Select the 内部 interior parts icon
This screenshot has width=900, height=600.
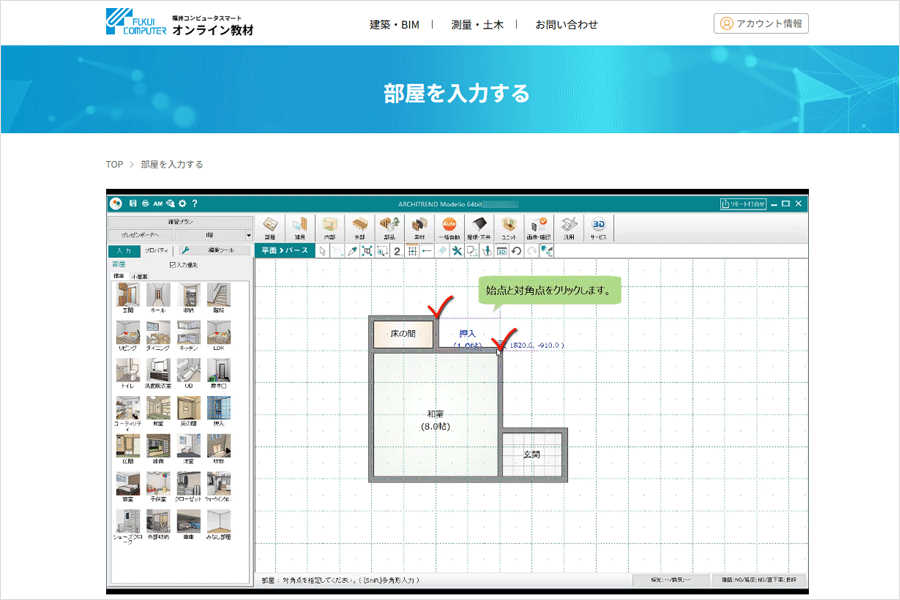coord(328,225)
